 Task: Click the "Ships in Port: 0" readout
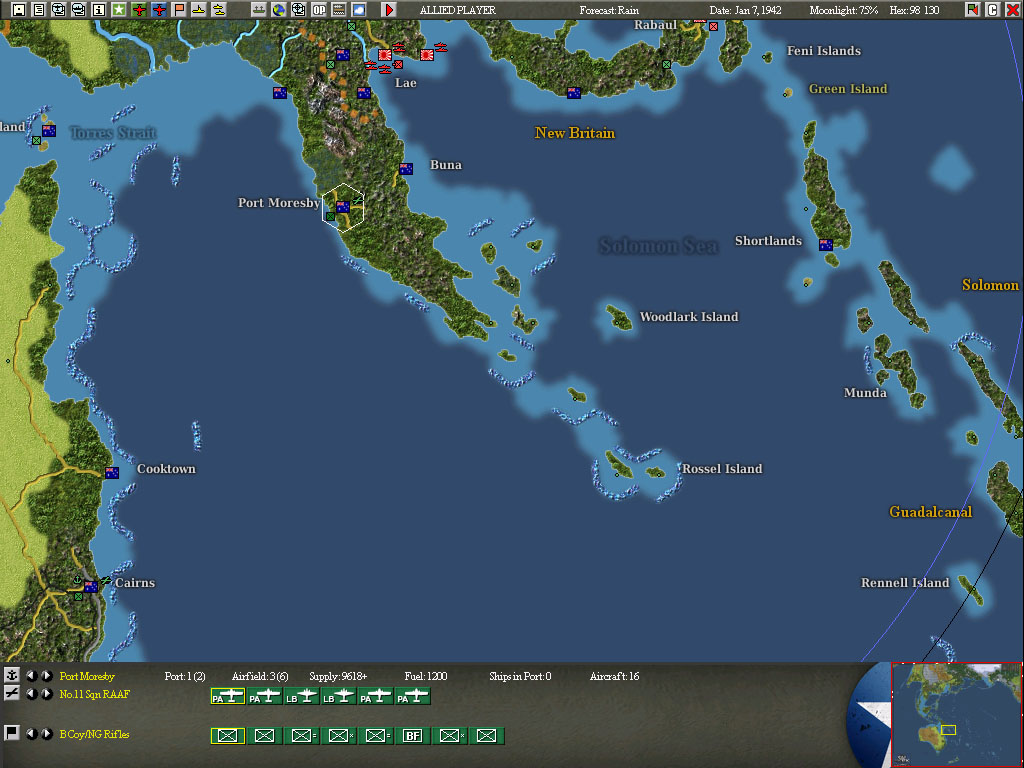(520, 676)
